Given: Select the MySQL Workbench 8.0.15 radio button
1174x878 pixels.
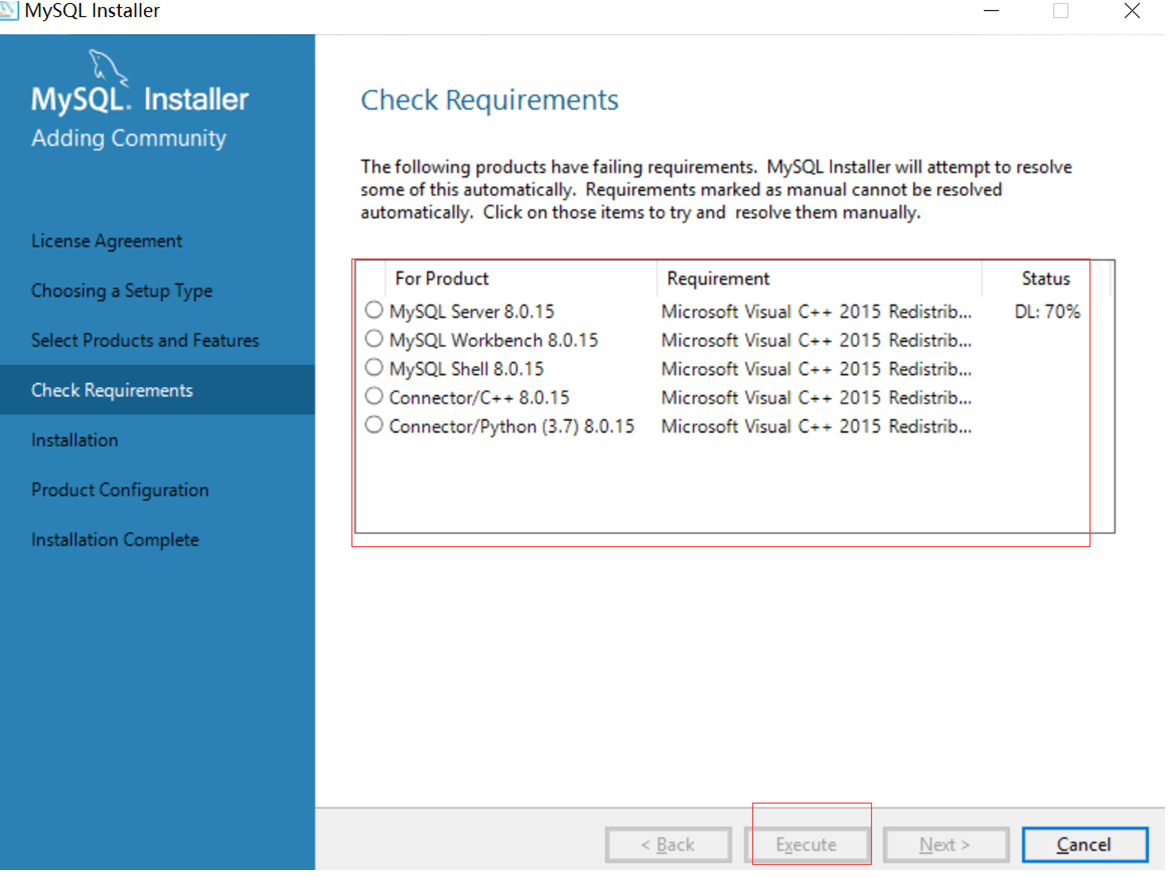Looking at the screenshot, I should (374, 339).
